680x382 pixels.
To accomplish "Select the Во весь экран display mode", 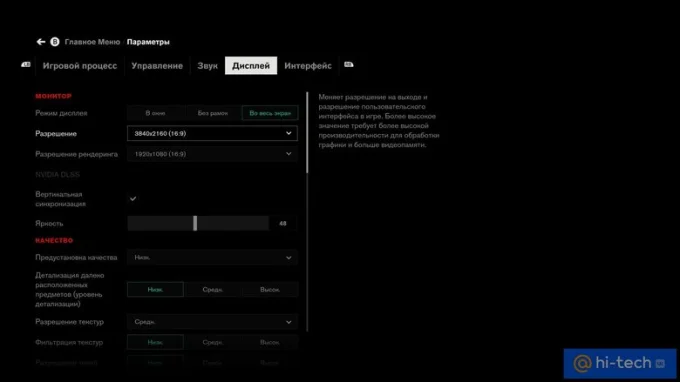I will point(270,113).
